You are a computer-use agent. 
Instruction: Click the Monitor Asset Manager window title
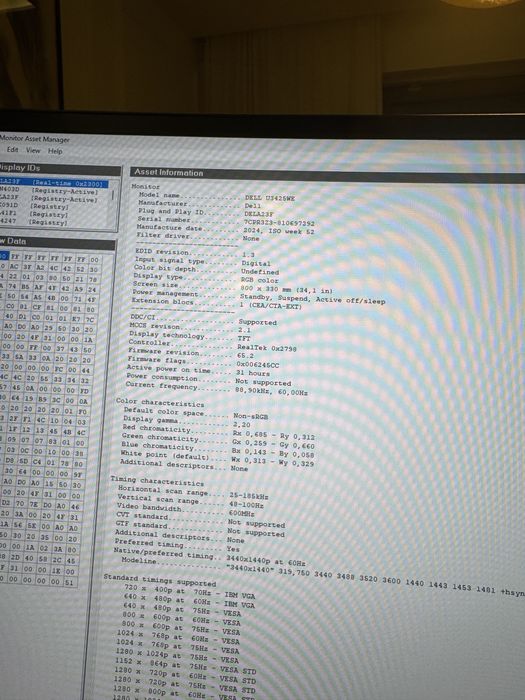[35, 139]
